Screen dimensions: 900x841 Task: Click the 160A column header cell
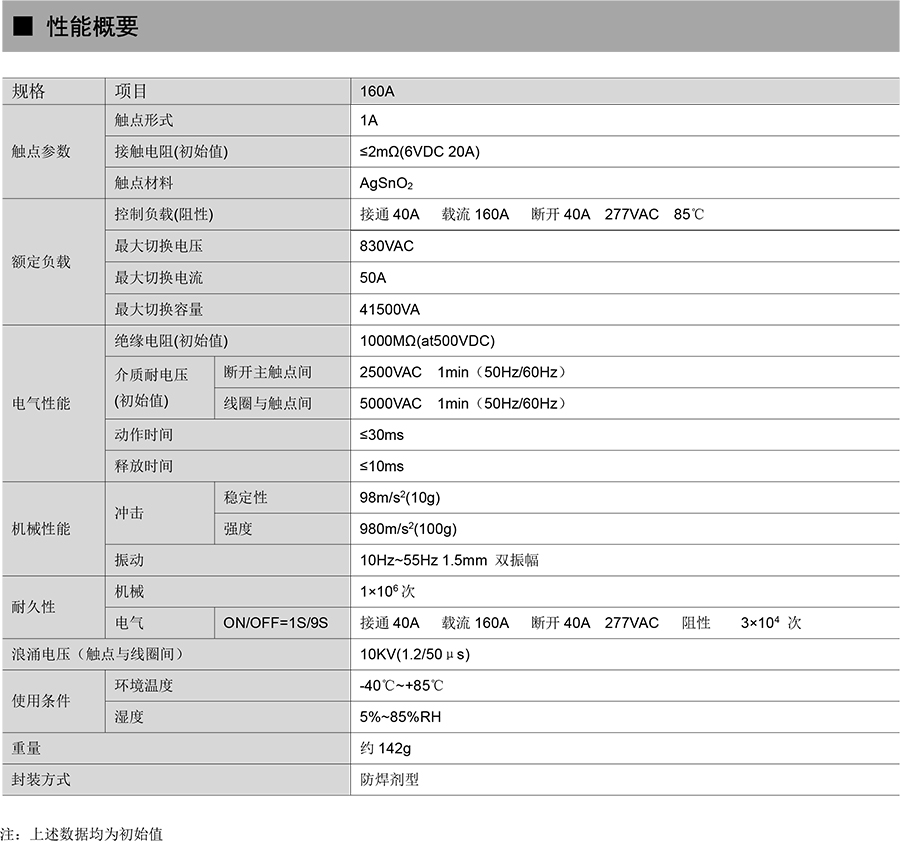click(x=377, y=91)
